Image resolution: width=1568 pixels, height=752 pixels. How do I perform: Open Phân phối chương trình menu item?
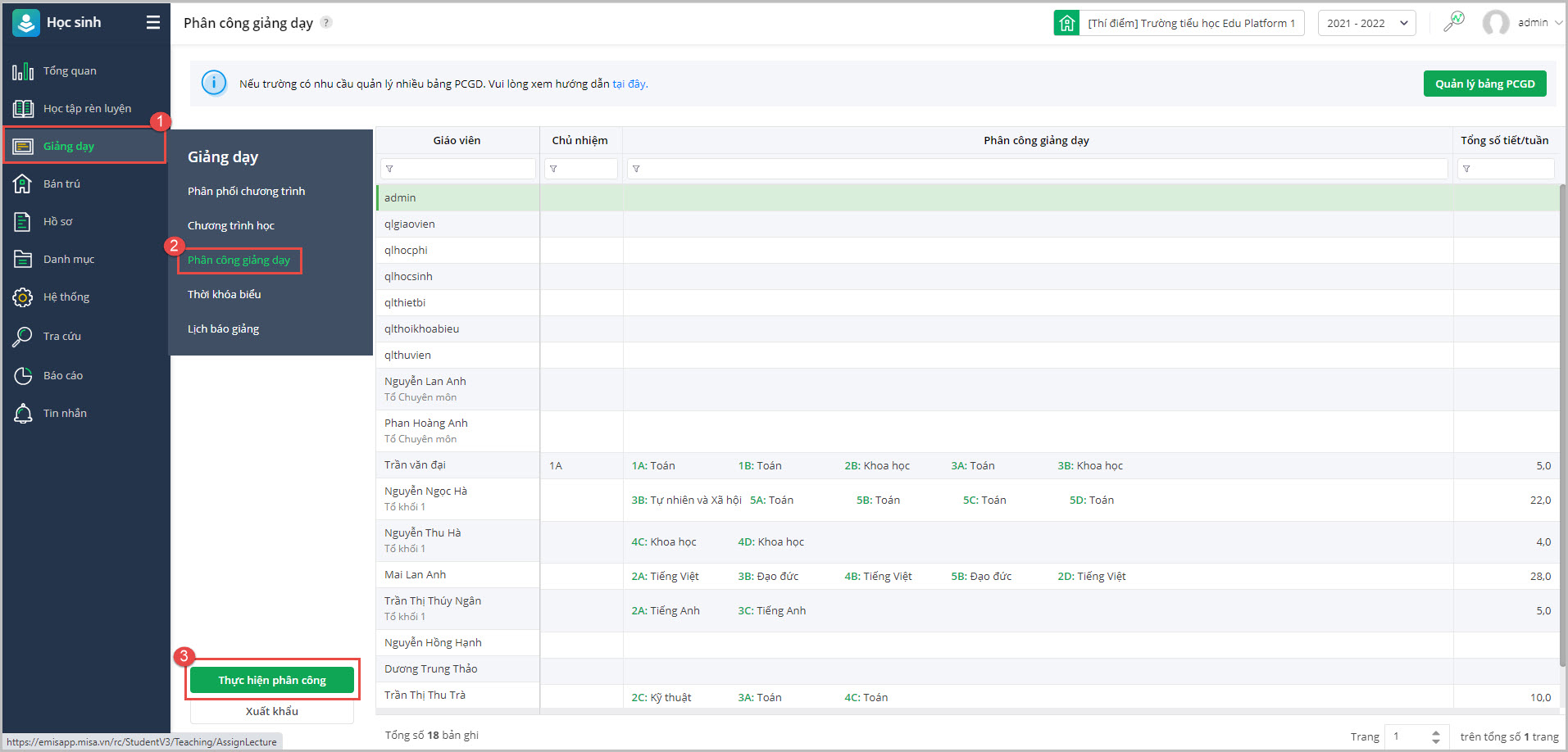point(246,192)
